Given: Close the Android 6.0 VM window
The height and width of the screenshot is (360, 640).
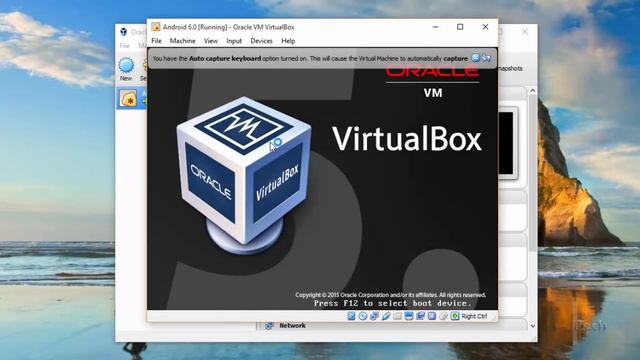Looking at the screenshot, I should [x=485, y=27].
